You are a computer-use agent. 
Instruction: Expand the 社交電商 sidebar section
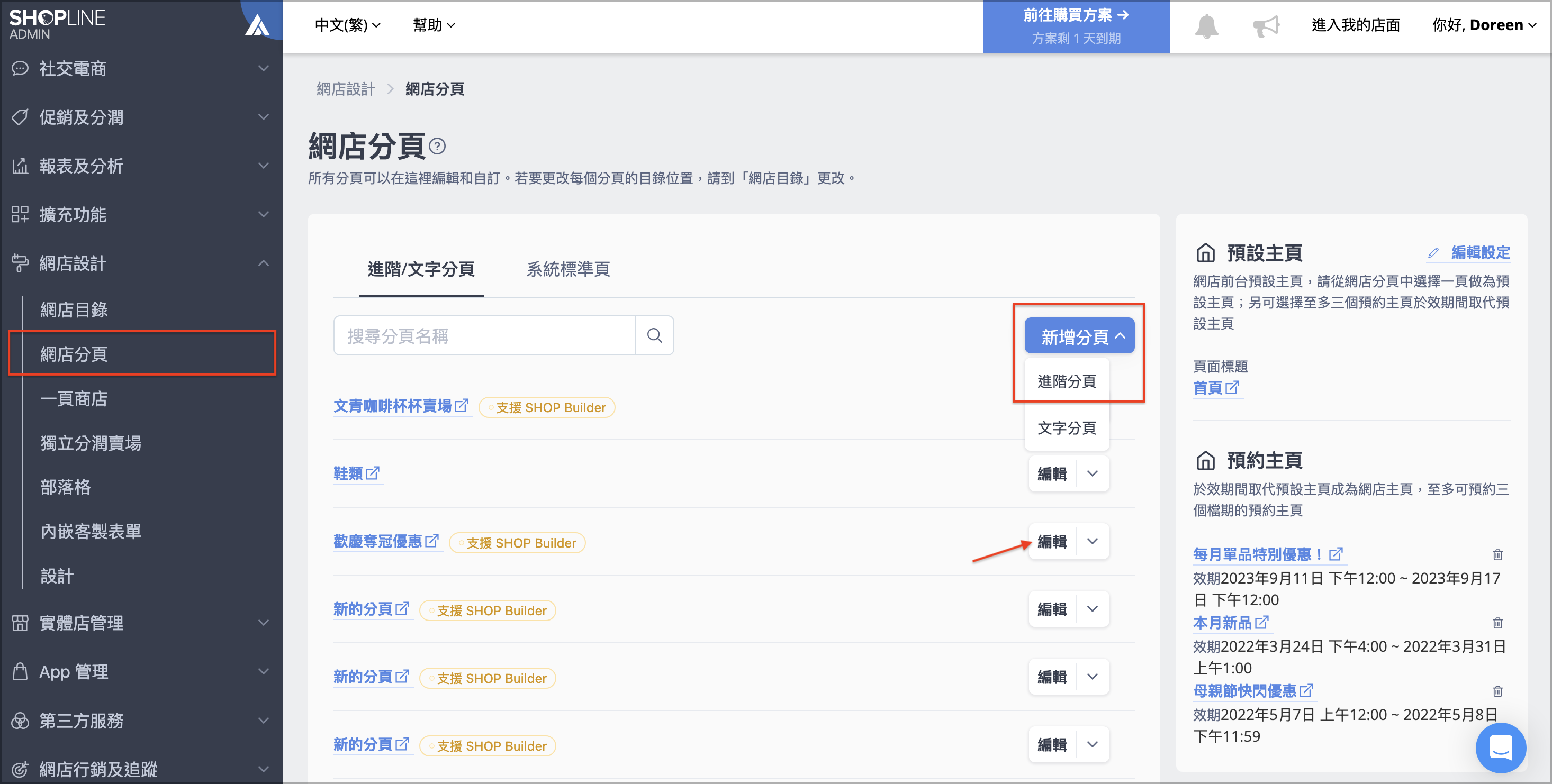pos(263,68)
